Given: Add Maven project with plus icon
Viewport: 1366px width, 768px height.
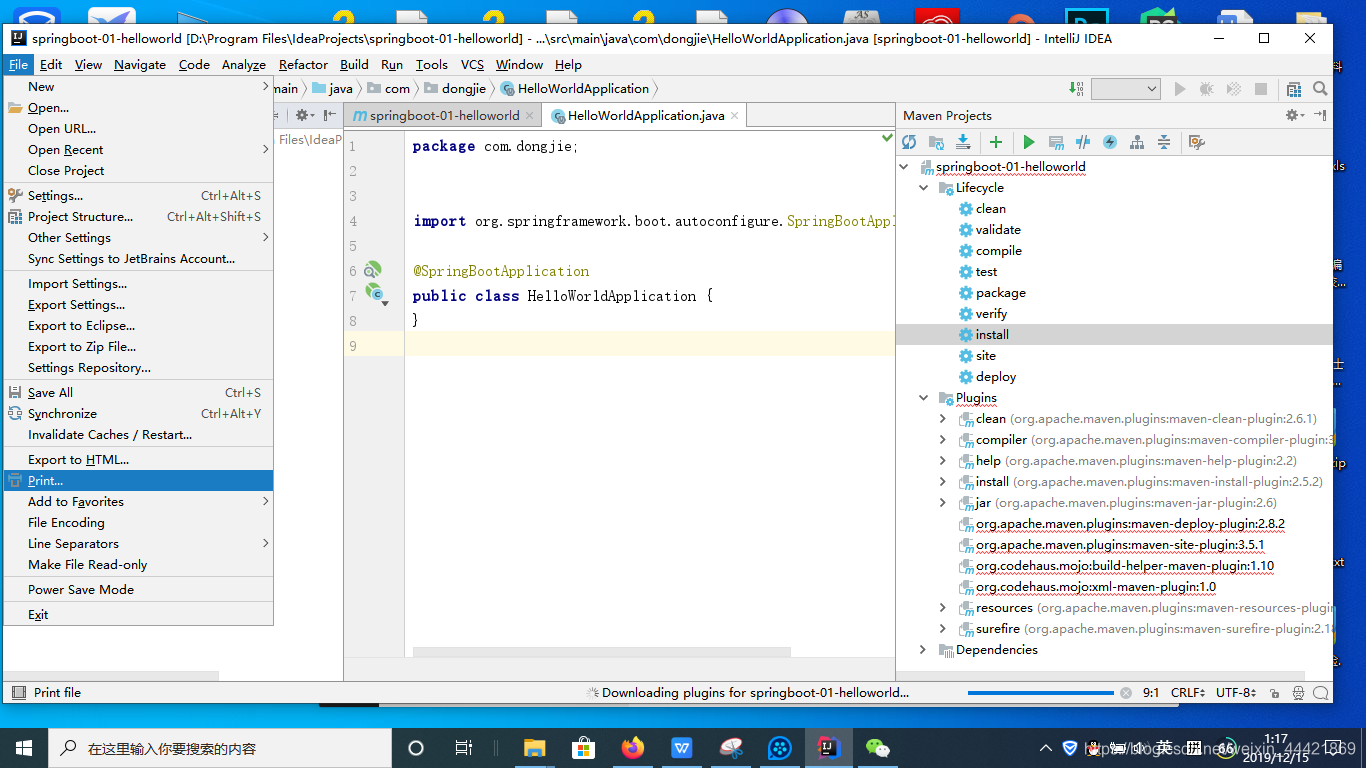Looking at the screenshot, I should click(995, 142).
